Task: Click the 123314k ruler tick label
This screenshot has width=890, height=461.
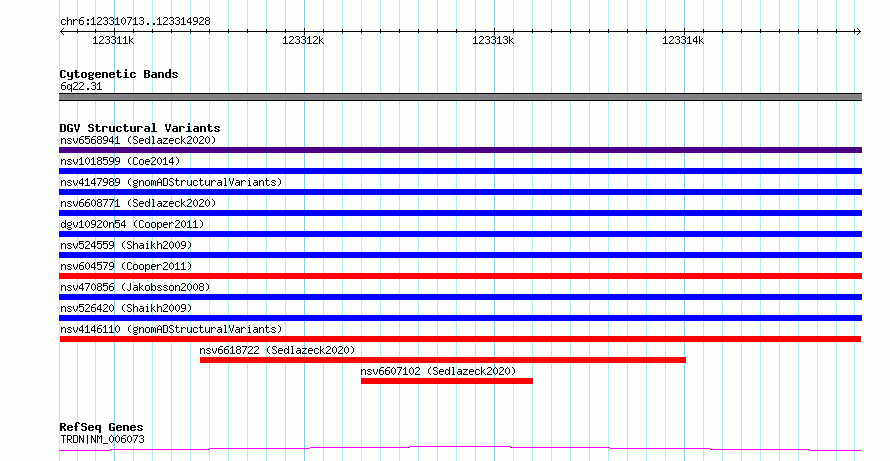Action: click(683, 40)
